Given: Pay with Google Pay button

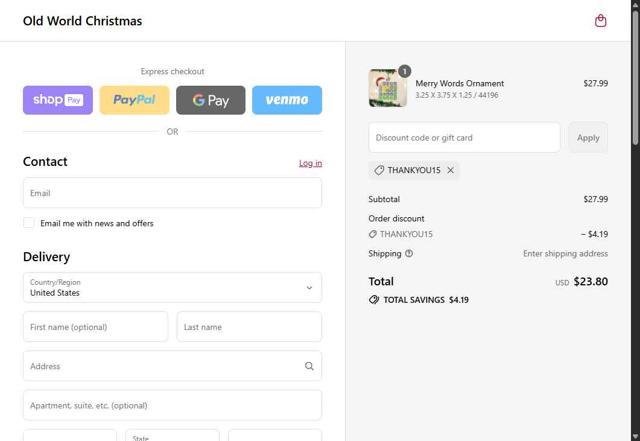Looking at the screenshot, I should [x=211, y=100].
